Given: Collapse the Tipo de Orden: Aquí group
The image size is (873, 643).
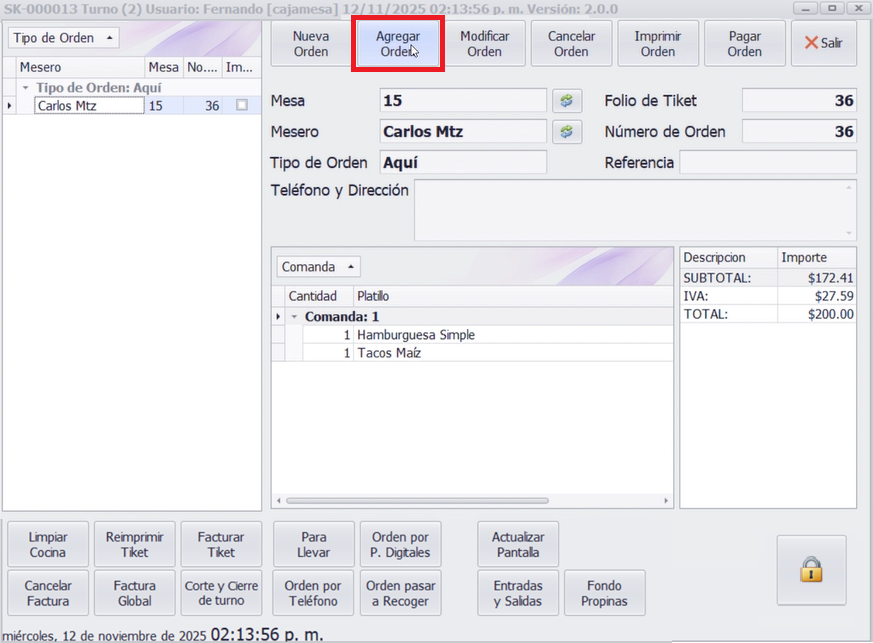Looking at the screenshot, I should click(x=26, y=88).
